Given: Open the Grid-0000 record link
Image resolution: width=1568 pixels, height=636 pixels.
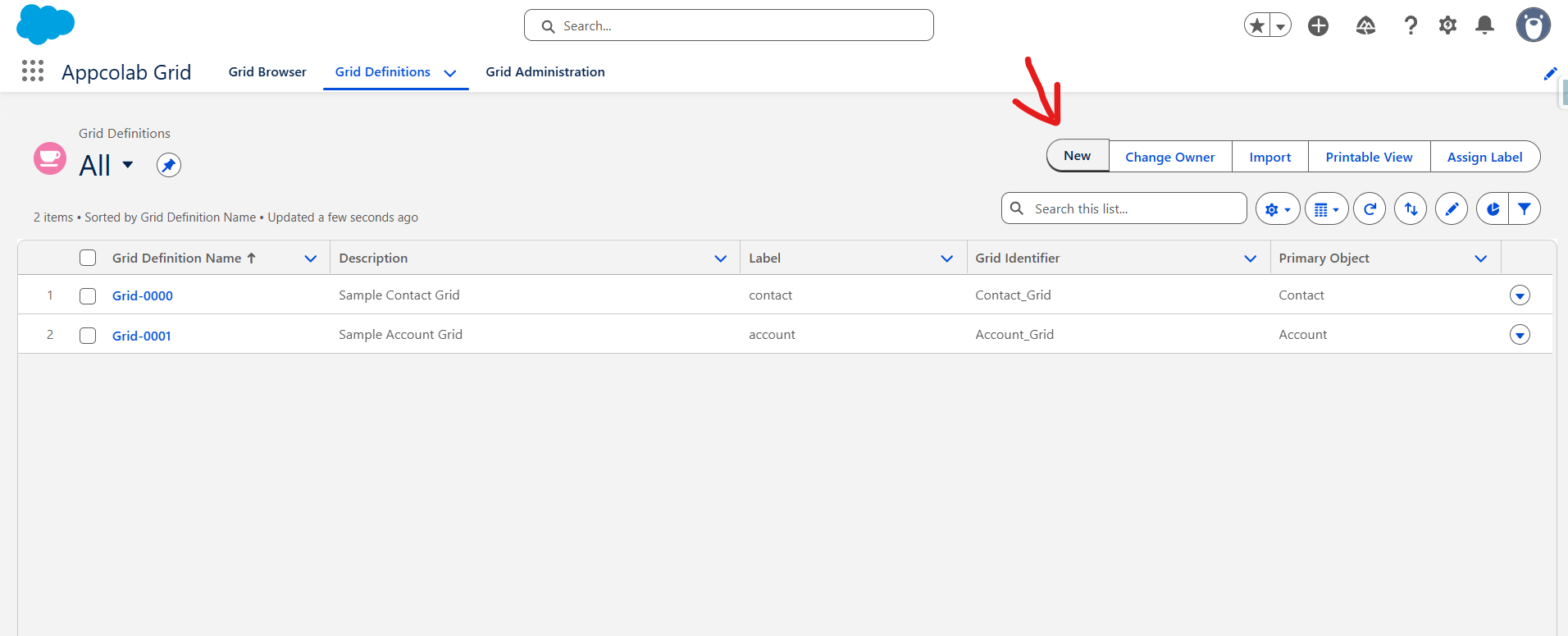Looking at the screenshot, I should coord(143,295).
